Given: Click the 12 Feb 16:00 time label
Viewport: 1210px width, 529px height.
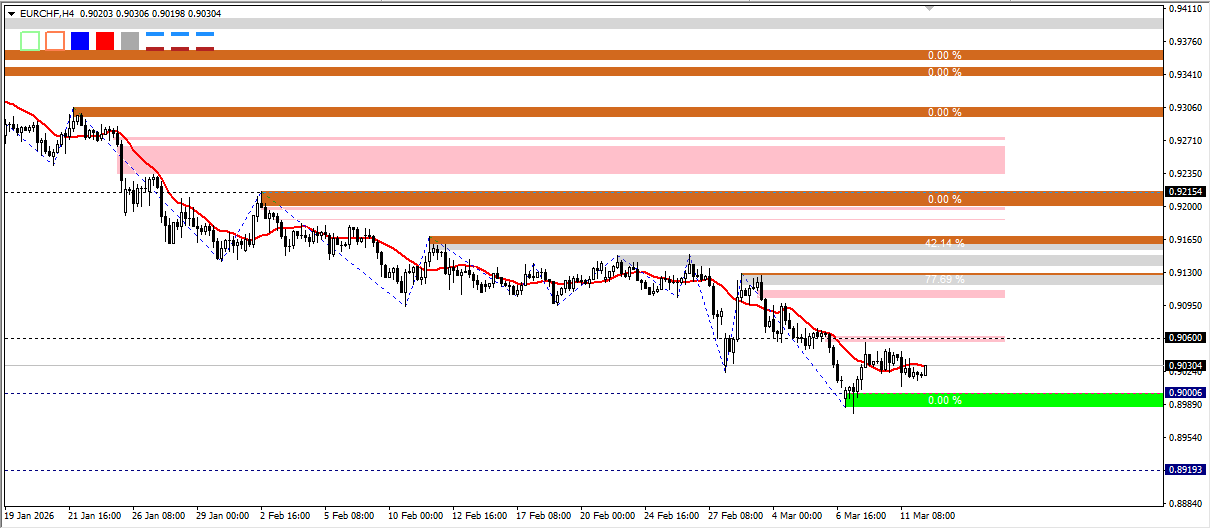Looking at the screenshot, I should click(x=479, y=517).
